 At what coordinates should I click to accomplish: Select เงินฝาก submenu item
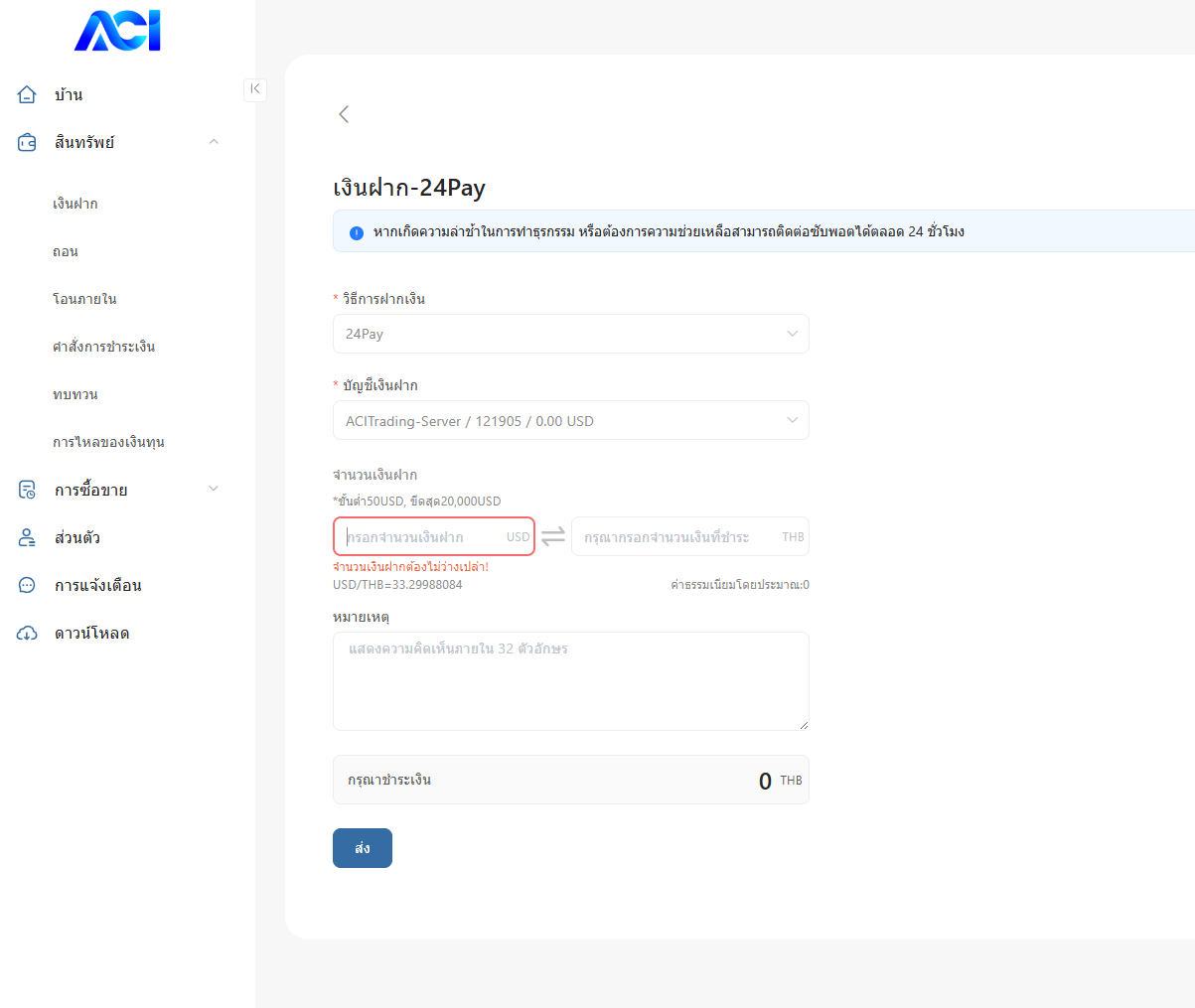(x=75, y=204)
